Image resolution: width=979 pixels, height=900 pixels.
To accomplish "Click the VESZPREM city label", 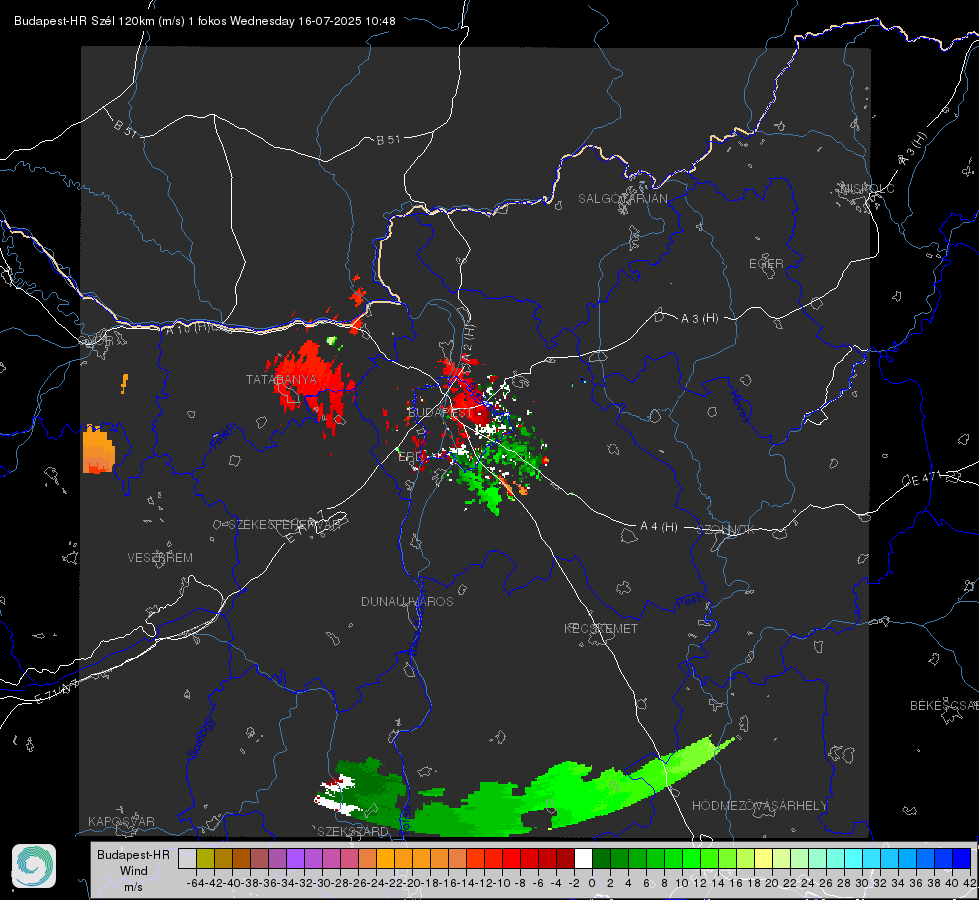I will click(x=160, y=557).
